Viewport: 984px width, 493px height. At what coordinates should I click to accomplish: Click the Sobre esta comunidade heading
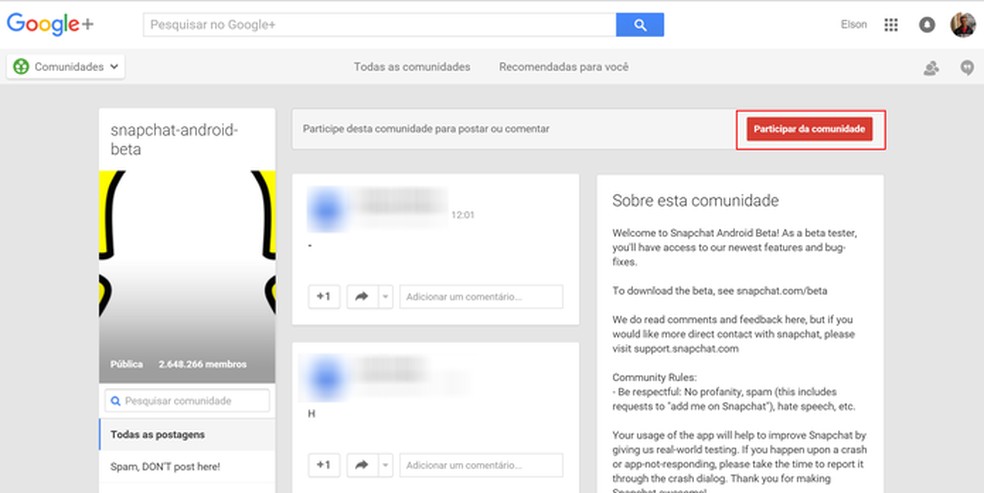point(695,201)
